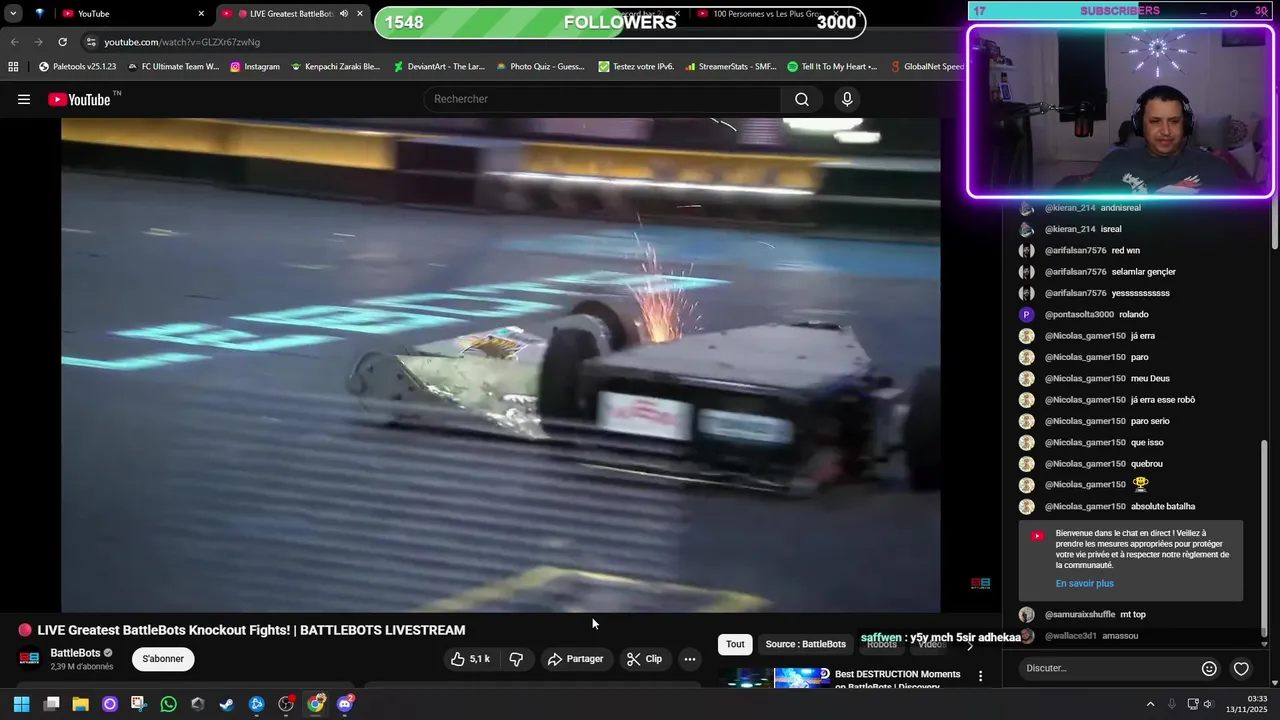Open the DeviantArt bookmark
This screenshot has width=1280, height=720.
[439, 67]
